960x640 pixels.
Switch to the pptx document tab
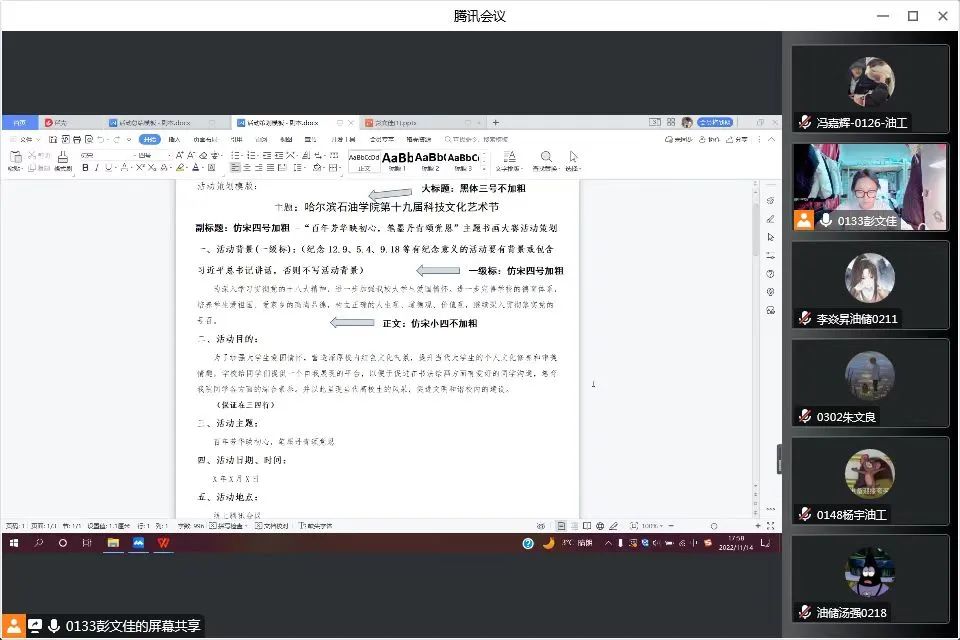pyautogui.click(x=391, y=122)
